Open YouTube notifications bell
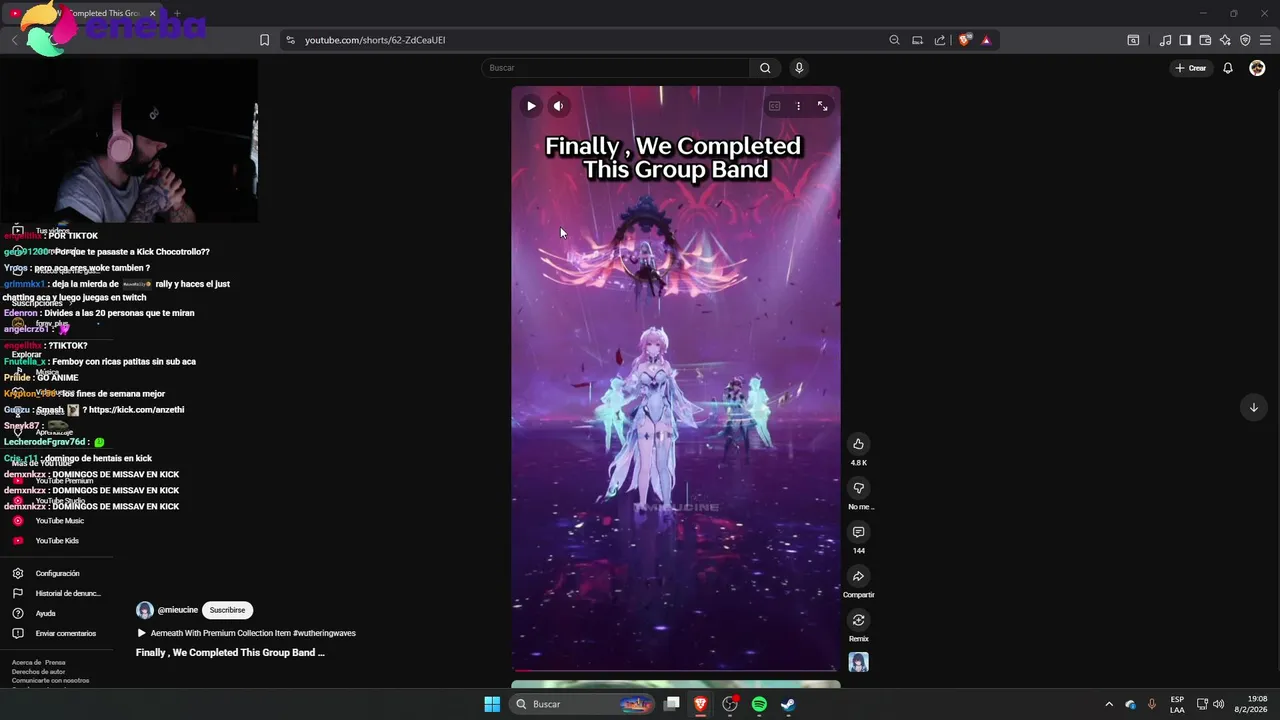 pos(1228,68)
